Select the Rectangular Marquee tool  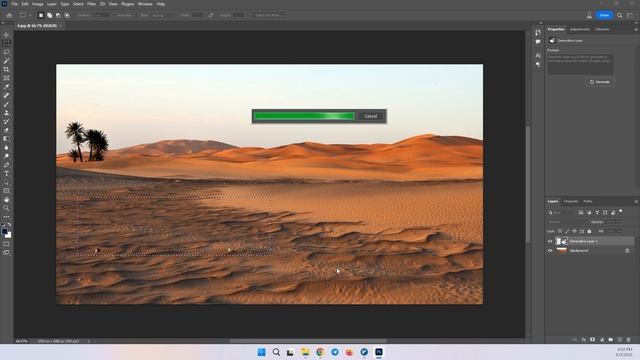(x=7, y=43)
